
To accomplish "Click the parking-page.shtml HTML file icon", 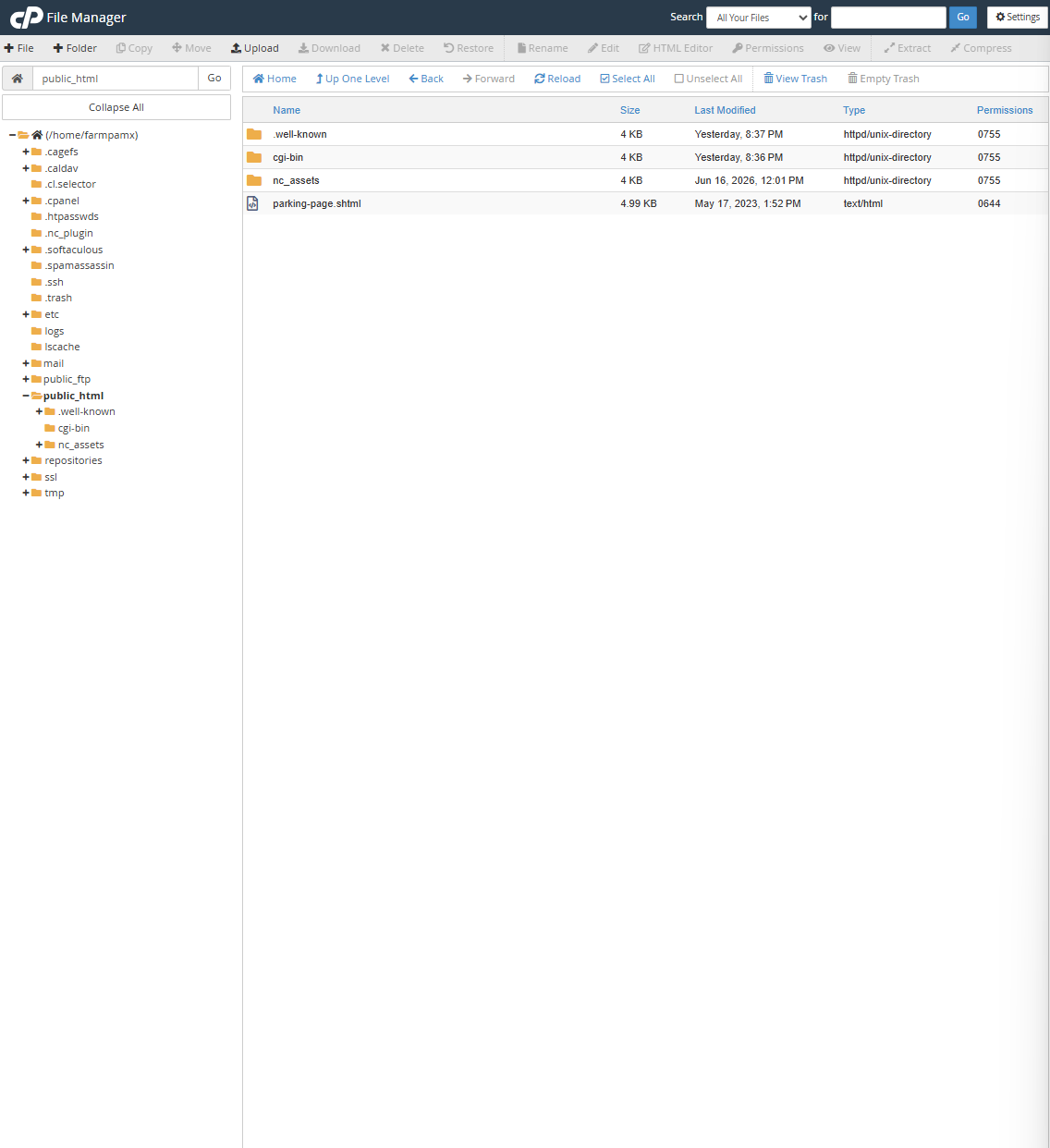I will coord(252,203).
